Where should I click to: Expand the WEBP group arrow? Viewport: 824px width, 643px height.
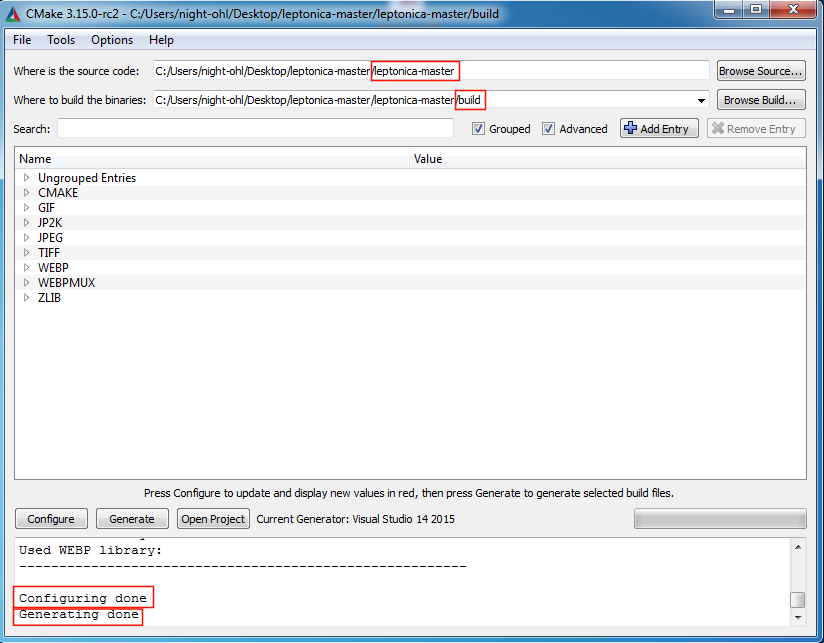(26, 267)
